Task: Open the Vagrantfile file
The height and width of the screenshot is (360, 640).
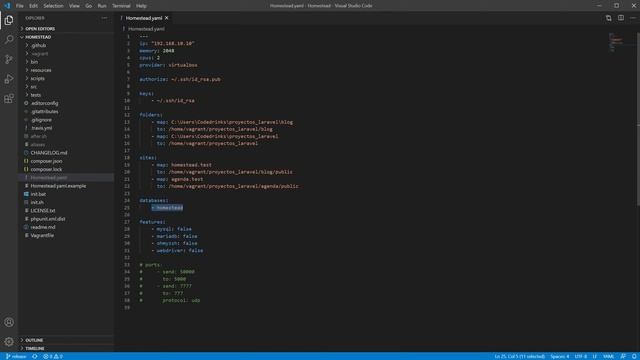Action: pyautogui.click(x=42, y=236)
